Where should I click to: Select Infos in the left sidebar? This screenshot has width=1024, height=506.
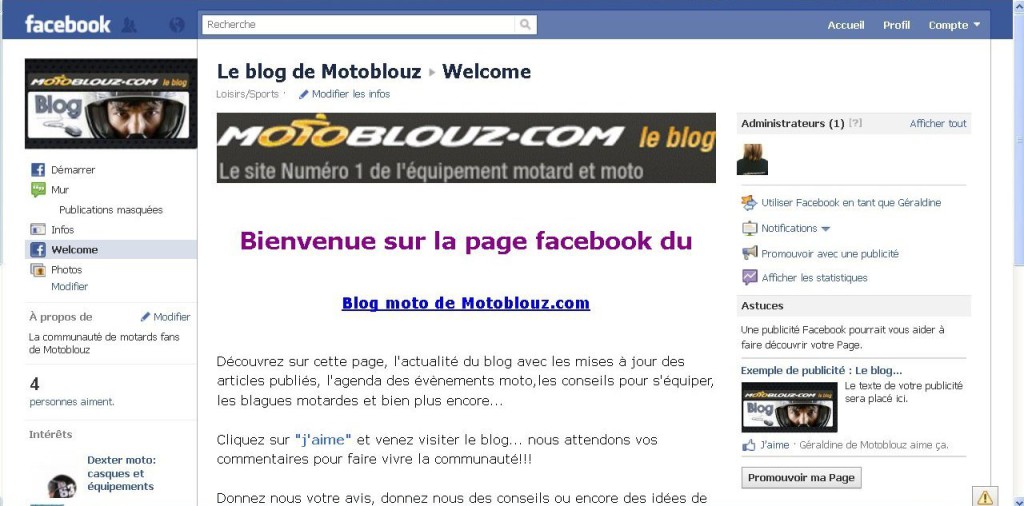click(x=62, y=230)
